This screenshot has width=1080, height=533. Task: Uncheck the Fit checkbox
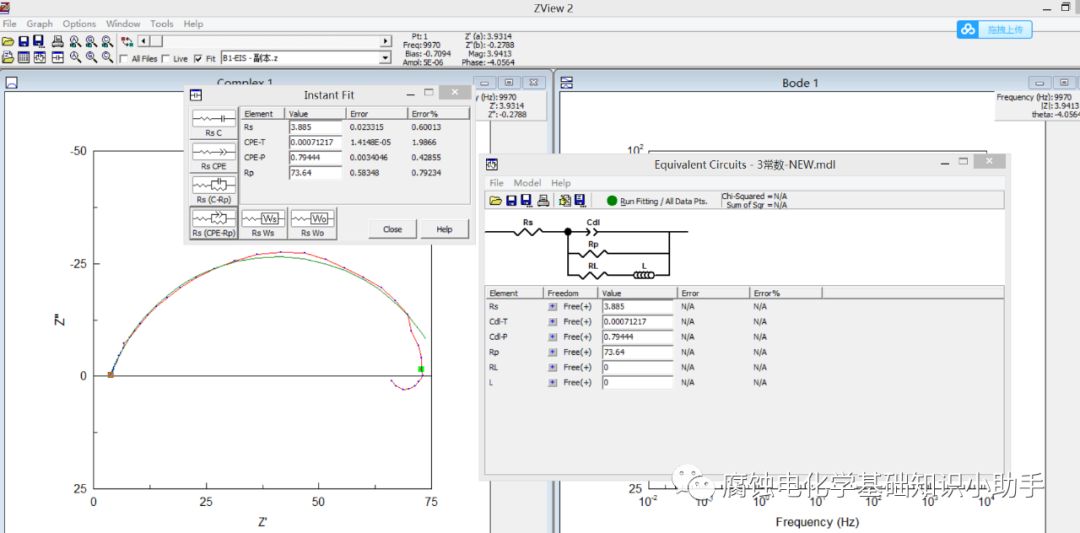click(x=198, y=59)
